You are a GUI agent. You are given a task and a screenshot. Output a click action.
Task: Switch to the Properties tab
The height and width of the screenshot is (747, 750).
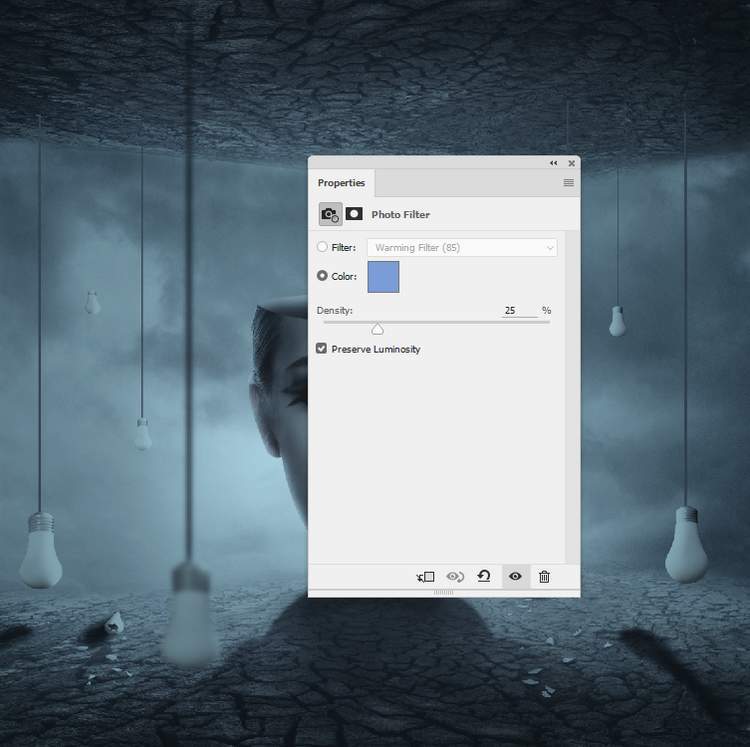(341, 183)
